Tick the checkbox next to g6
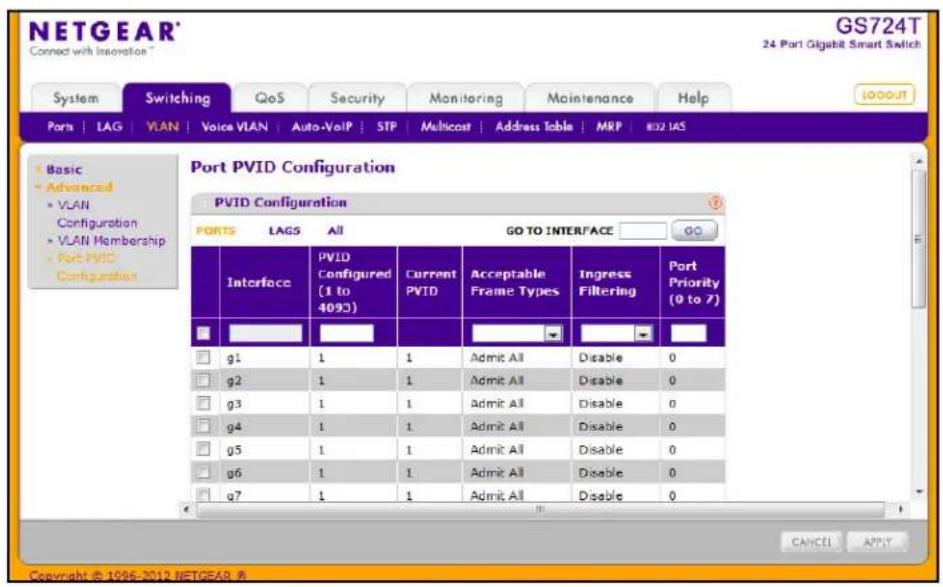 [203, 472]
